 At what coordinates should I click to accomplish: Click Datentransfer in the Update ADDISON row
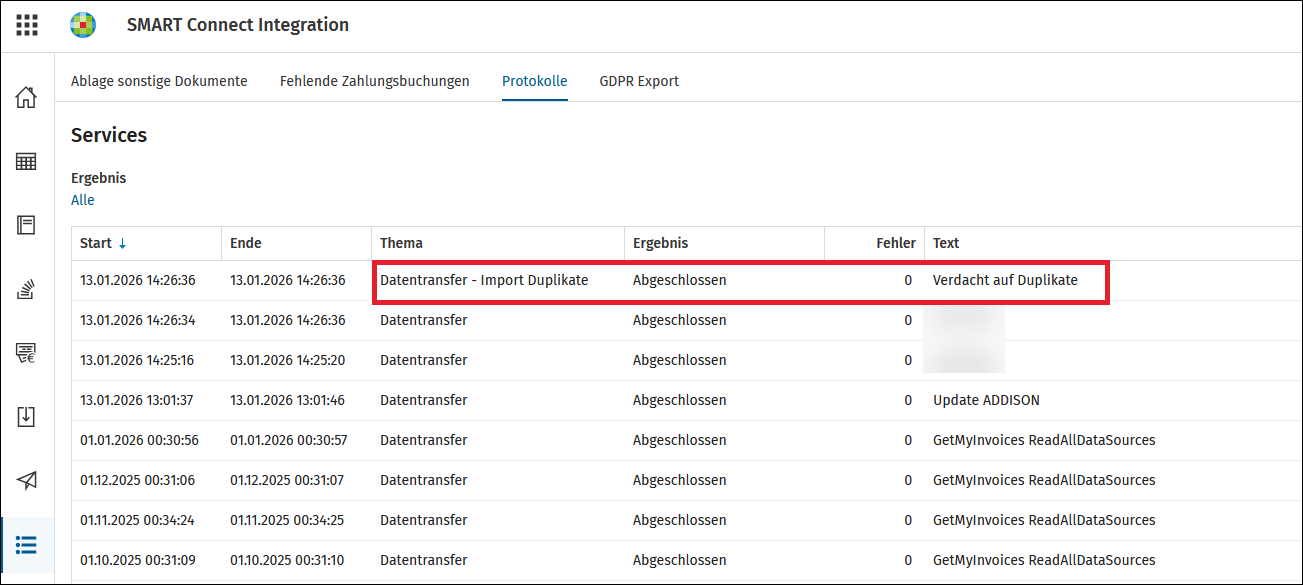coord(424,401)
